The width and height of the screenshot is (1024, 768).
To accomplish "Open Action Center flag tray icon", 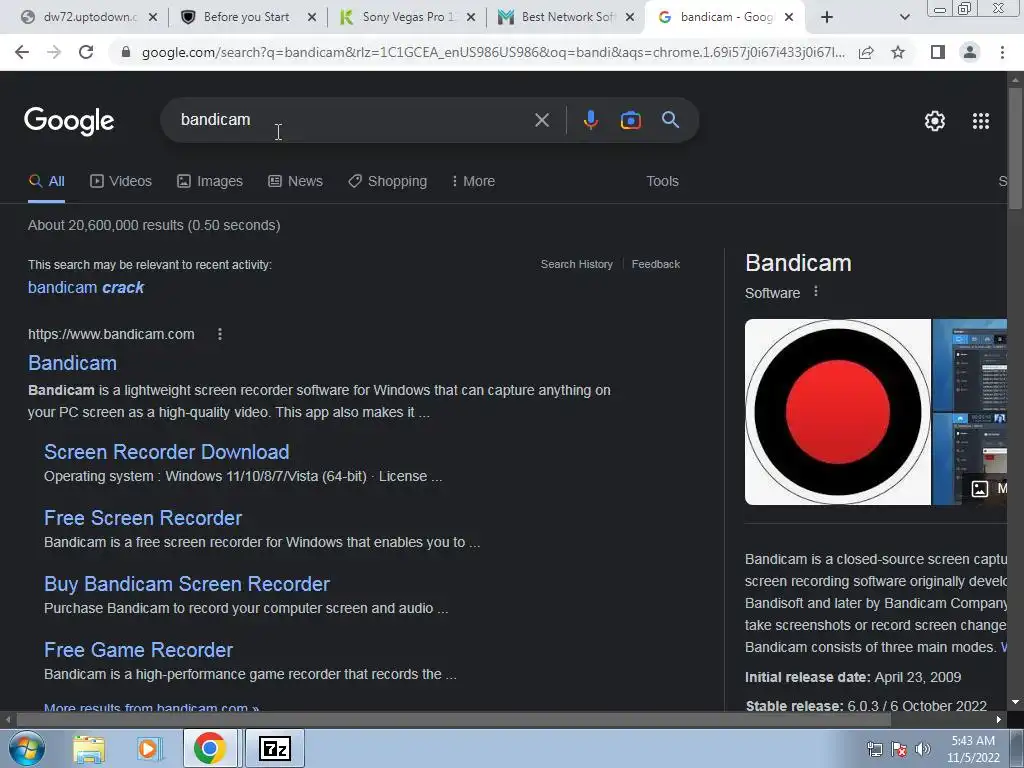I will pyautogui.click(x=899, y=749).
